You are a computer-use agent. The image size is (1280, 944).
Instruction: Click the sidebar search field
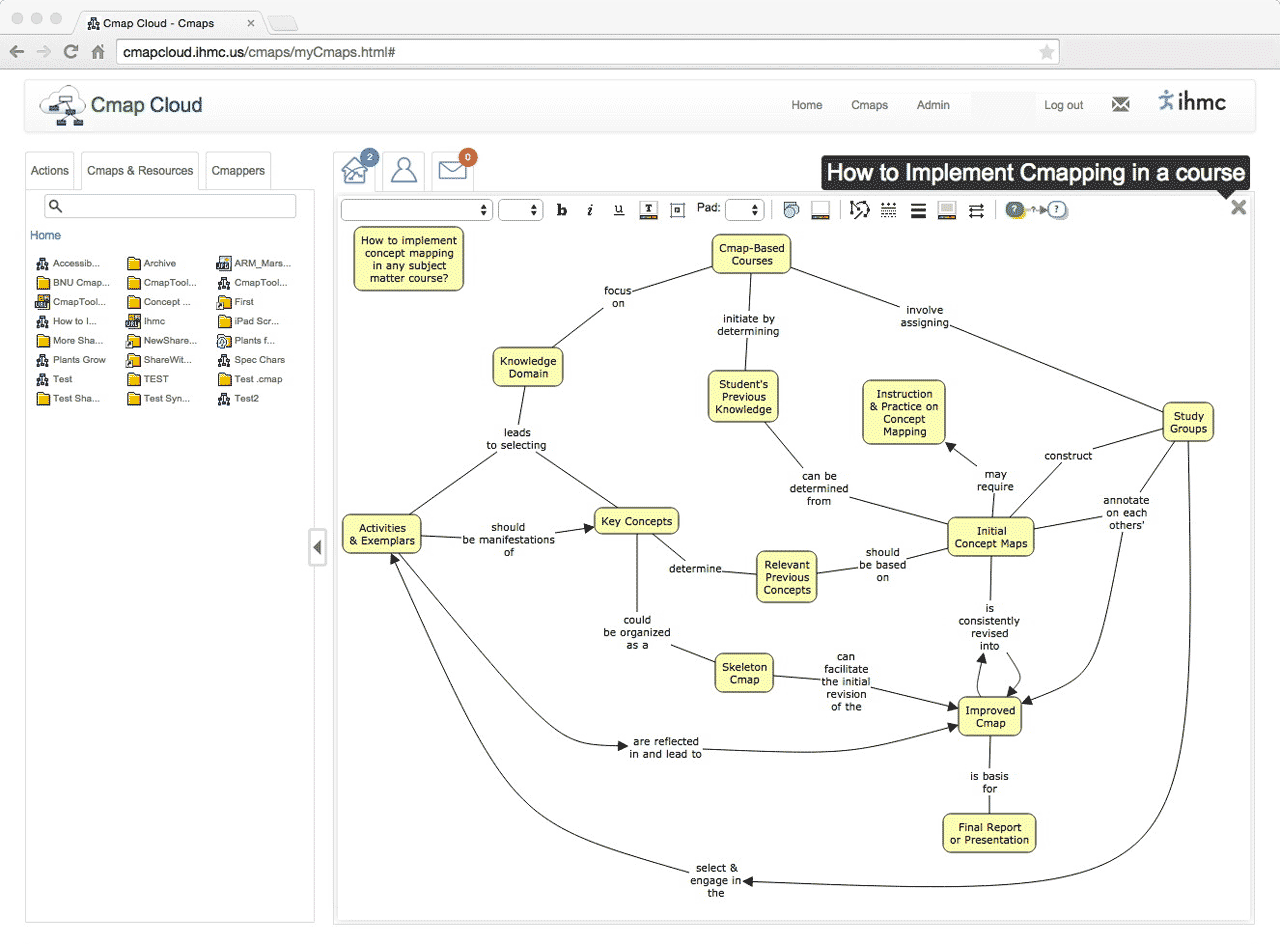pos(170,205)
